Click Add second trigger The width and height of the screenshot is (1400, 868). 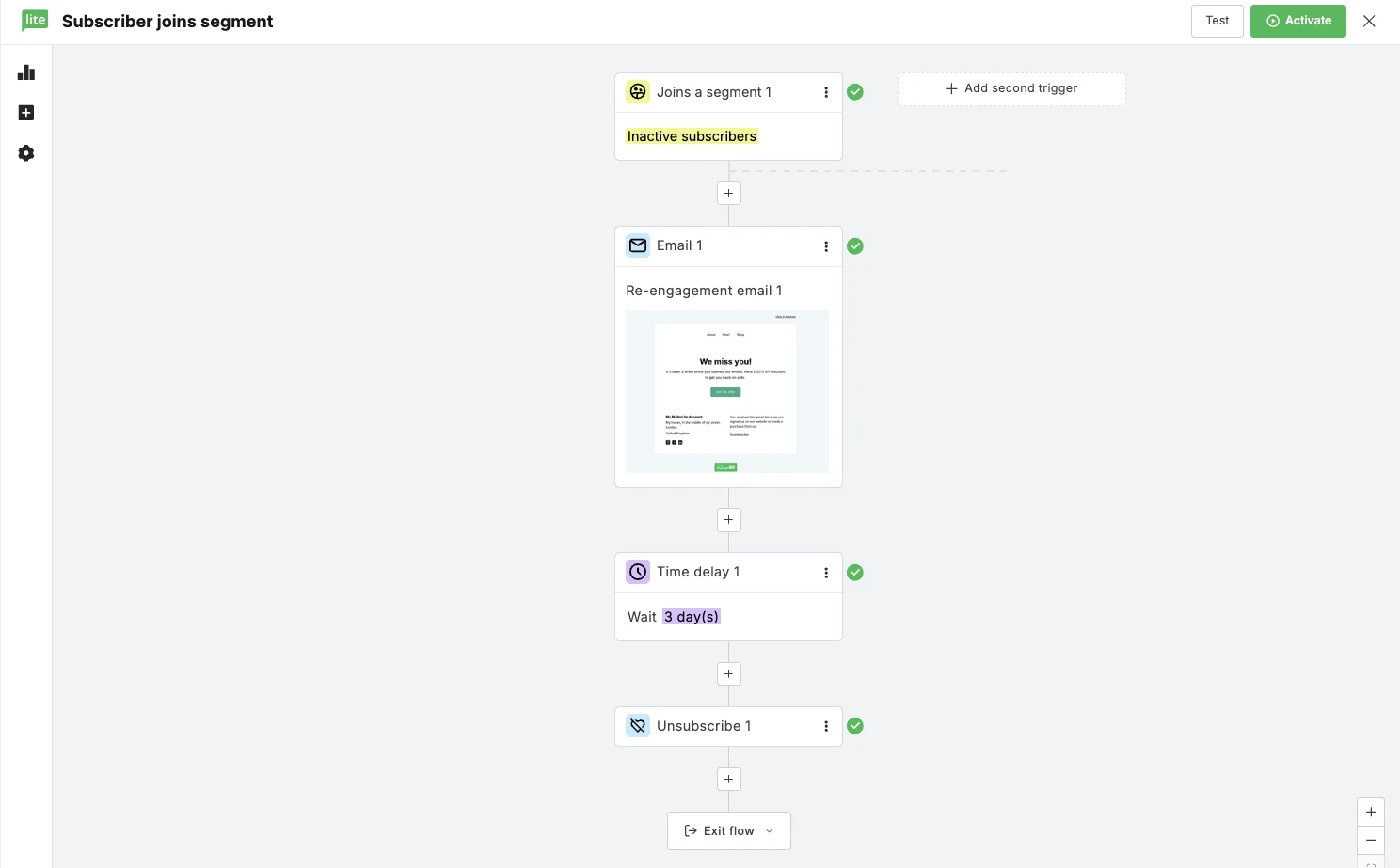(1011, 88)
